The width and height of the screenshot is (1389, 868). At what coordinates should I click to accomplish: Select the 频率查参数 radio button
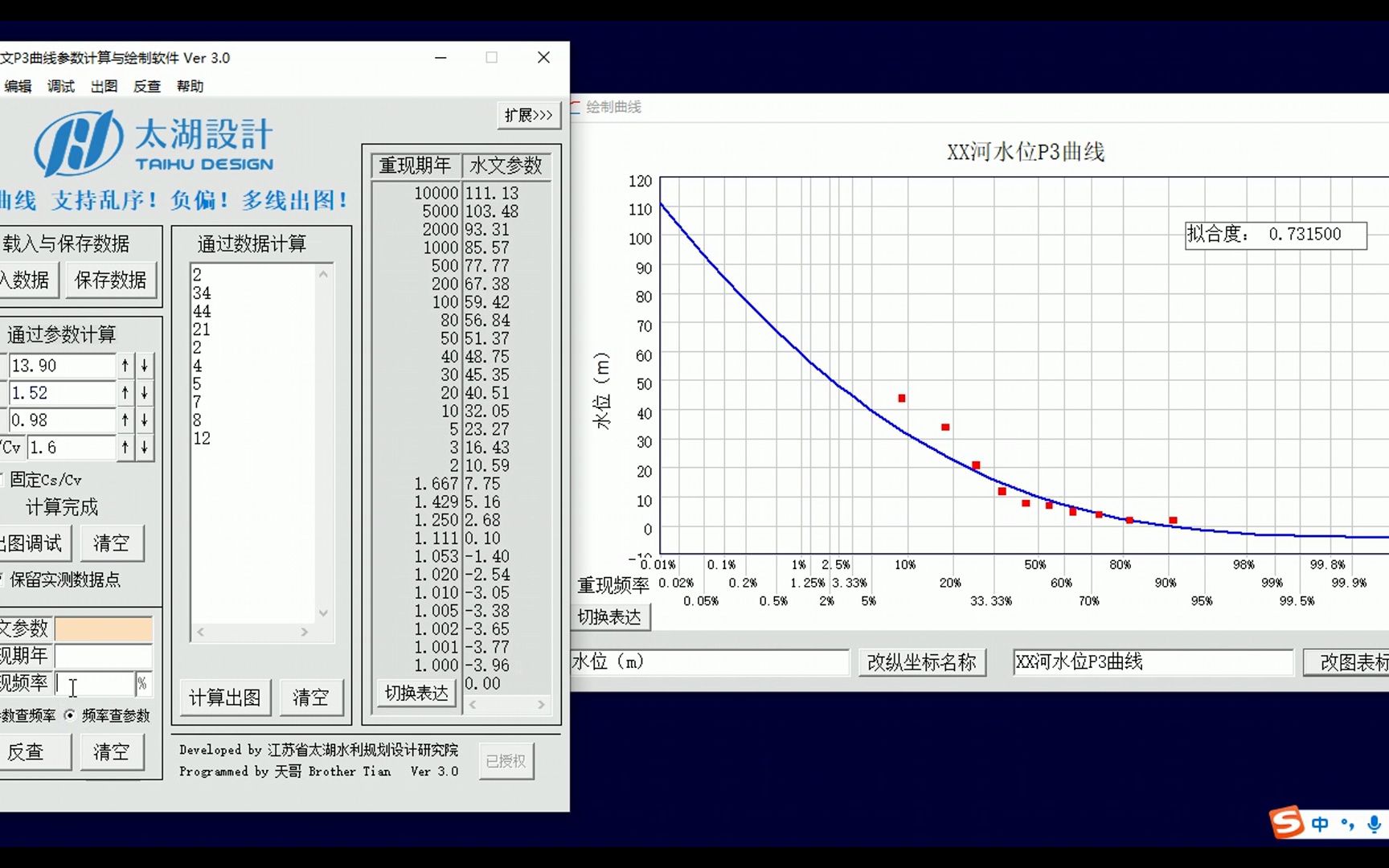point(70,715)
